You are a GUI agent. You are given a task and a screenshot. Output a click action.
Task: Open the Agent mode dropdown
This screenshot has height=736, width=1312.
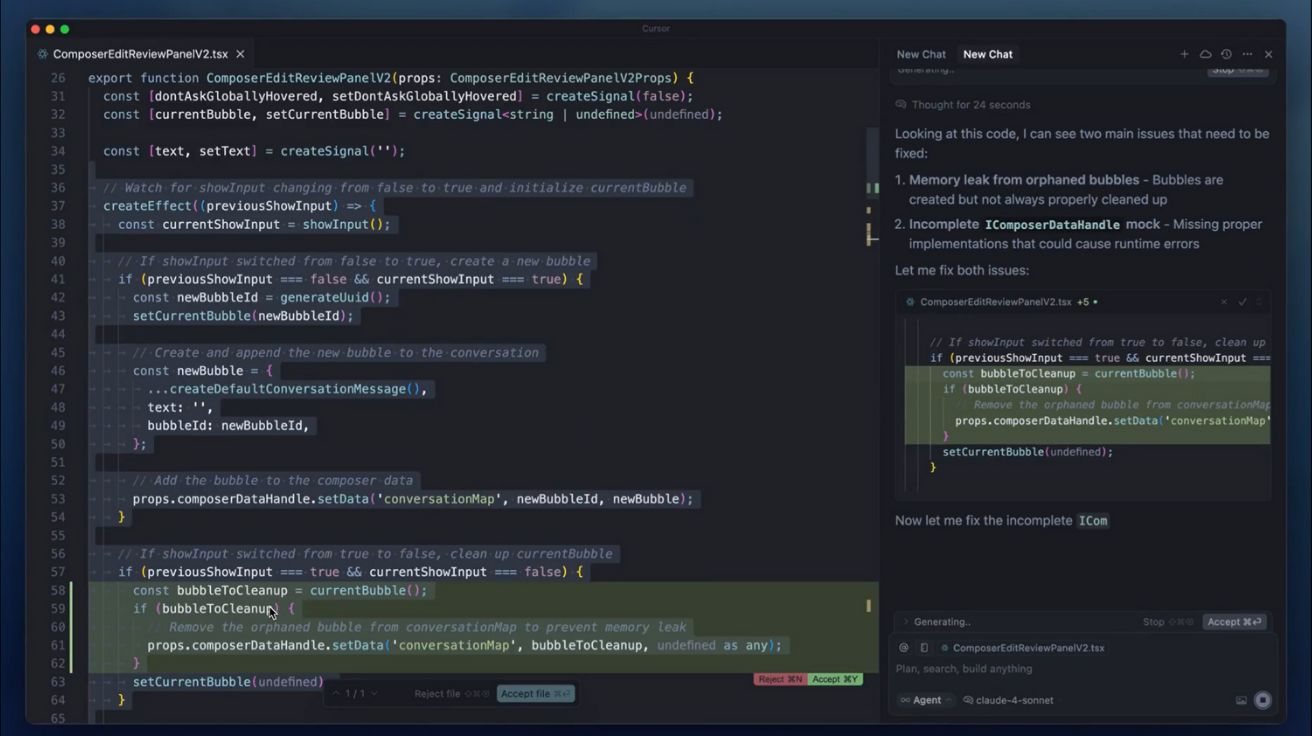926,700
